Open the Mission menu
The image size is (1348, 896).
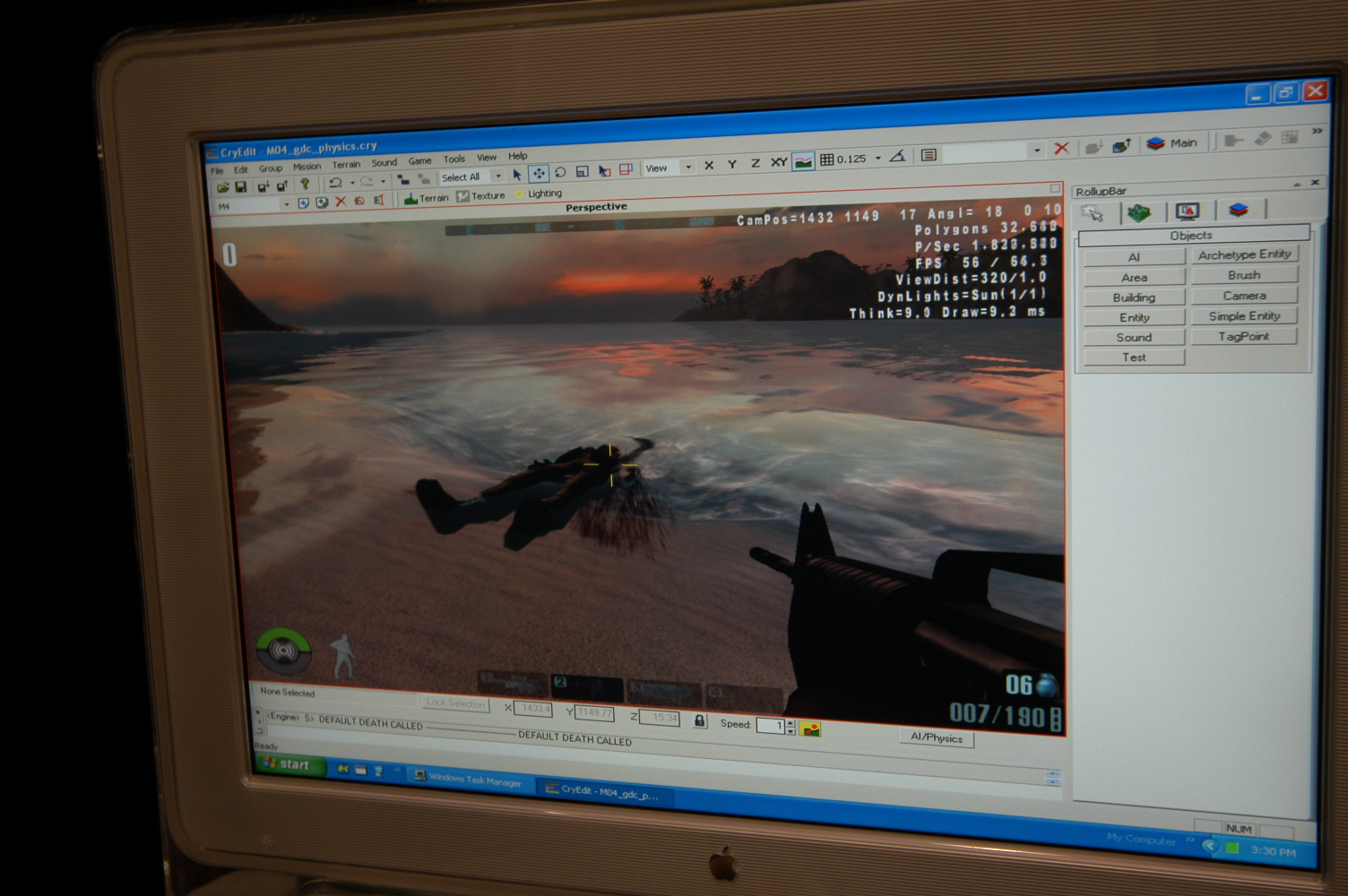[307, 167]
